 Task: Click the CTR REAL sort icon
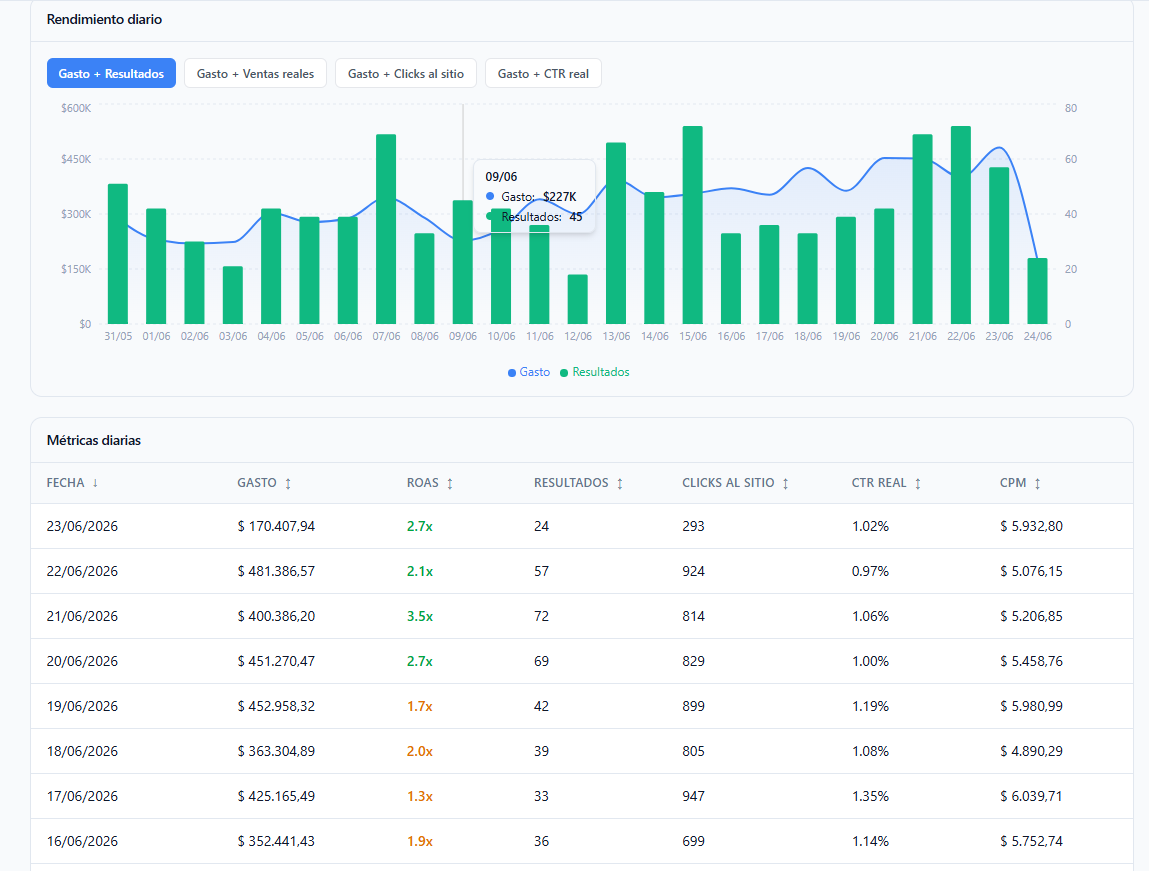917,483
